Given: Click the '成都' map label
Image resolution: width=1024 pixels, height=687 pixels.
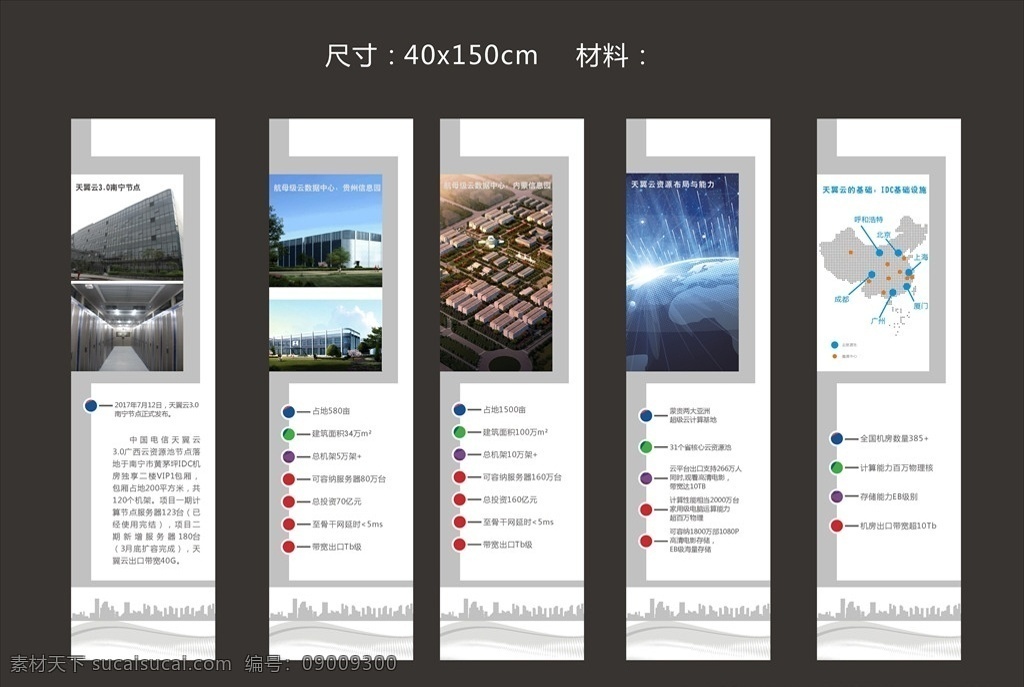Looking at the screenshot, I should click(x=842, y=299).
